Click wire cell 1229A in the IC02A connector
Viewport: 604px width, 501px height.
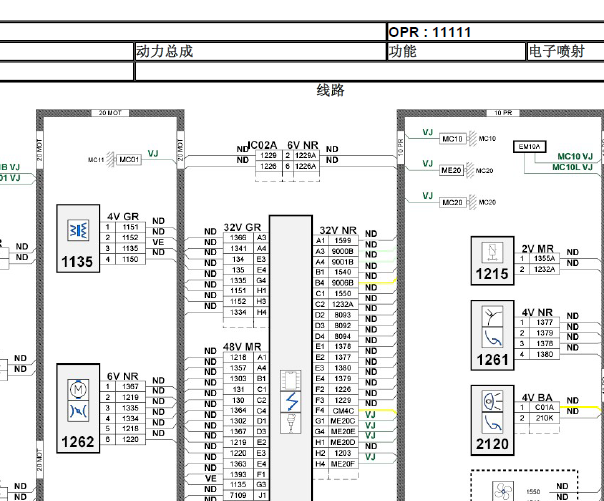click(x=306, y=155)
